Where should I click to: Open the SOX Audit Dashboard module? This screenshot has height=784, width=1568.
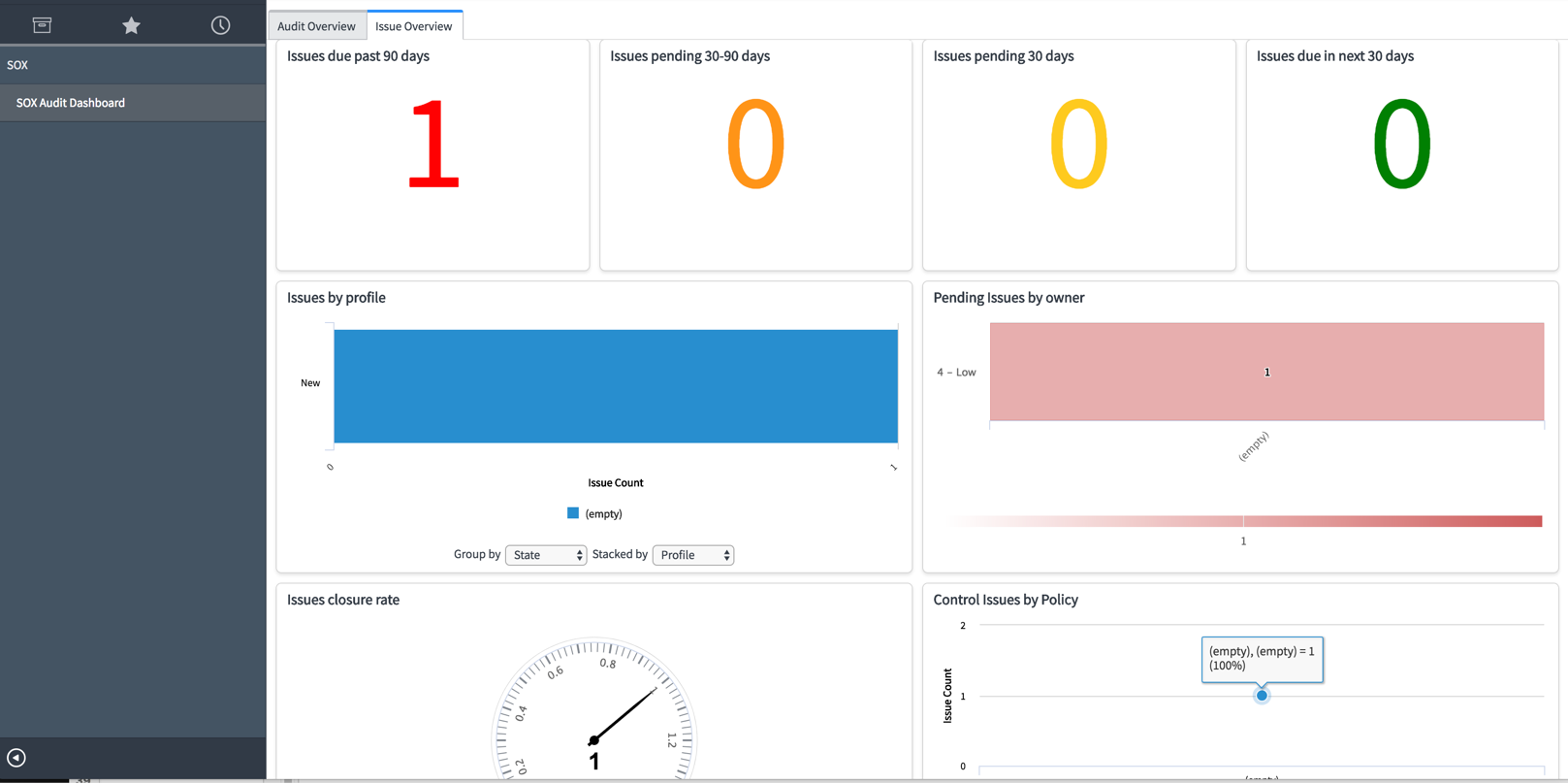point(133,103)
